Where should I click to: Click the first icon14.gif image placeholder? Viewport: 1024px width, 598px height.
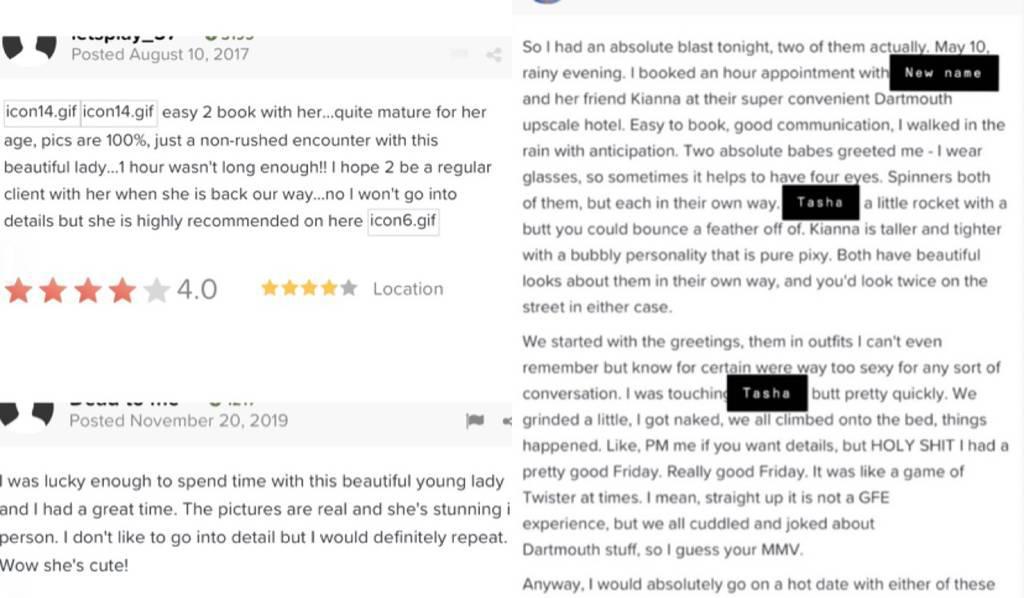point(41,112)
